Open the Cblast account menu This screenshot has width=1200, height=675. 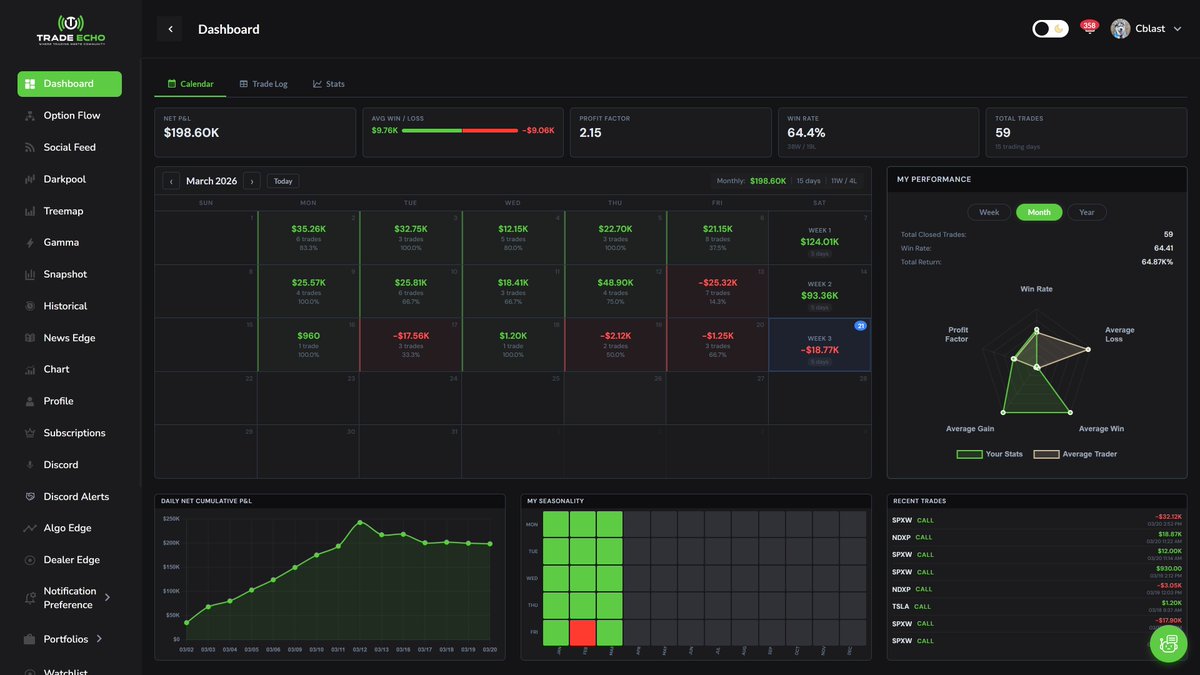point(1145,29)
